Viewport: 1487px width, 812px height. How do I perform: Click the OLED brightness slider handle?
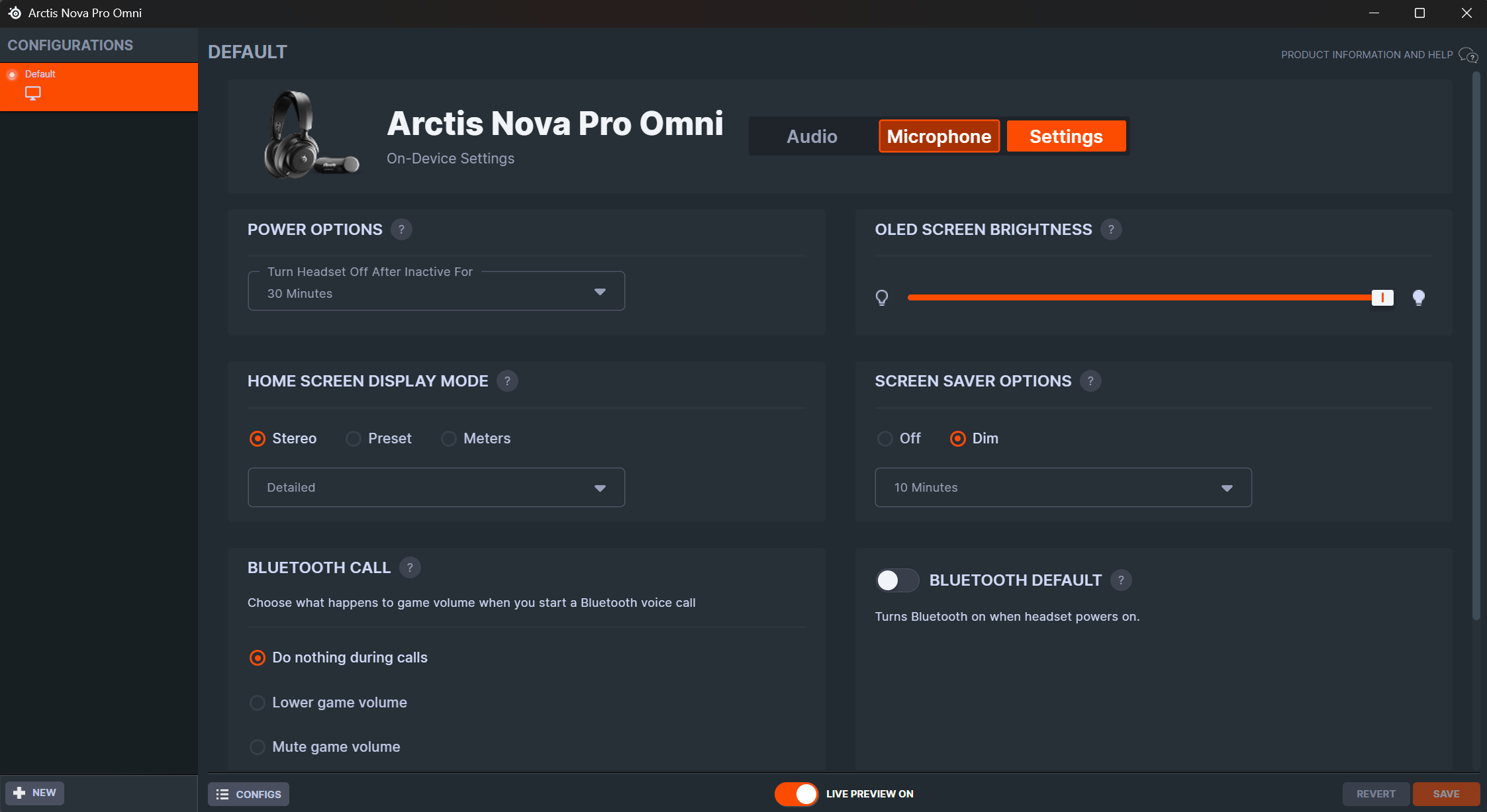[1382, 298]
